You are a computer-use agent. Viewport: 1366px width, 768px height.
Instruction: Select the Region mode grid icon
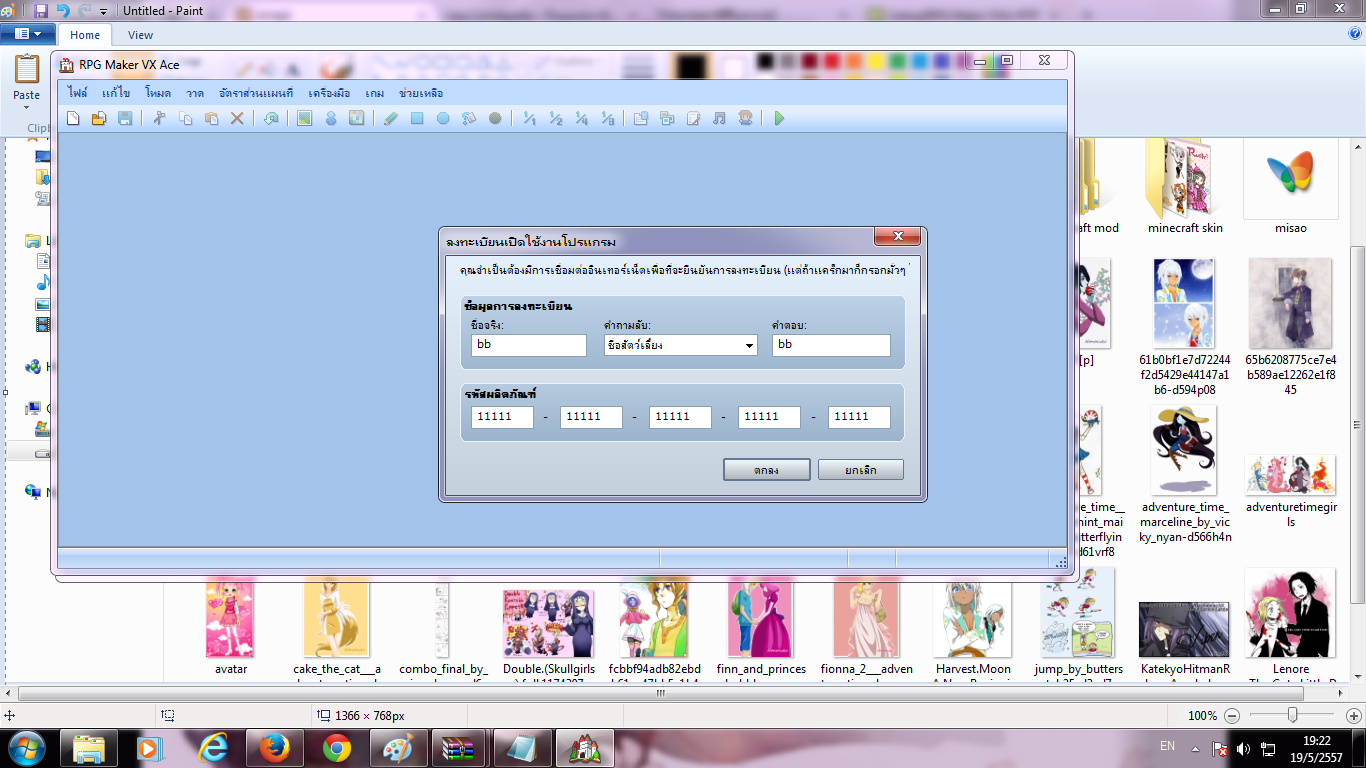click(x=357, y=119)
